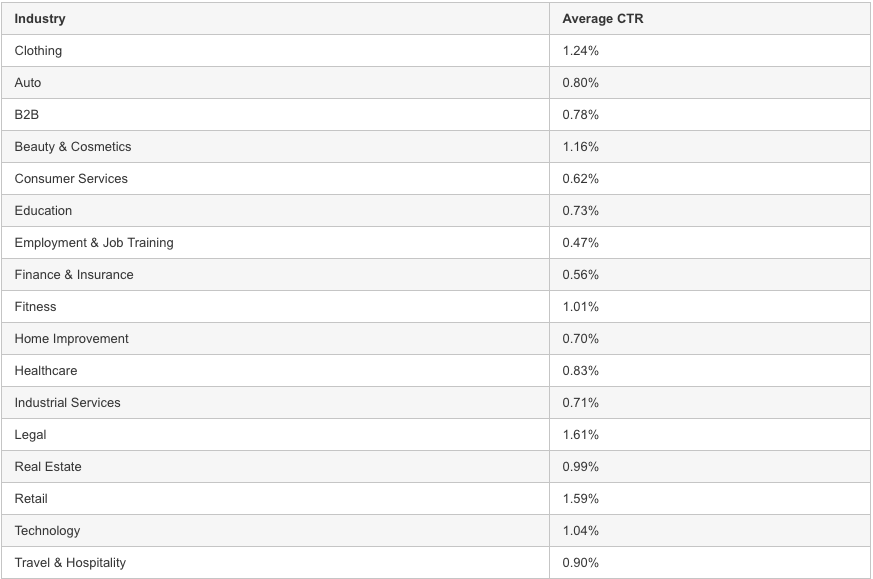
Task: Click the Real Estate industry cell
Action: point(48,467)
